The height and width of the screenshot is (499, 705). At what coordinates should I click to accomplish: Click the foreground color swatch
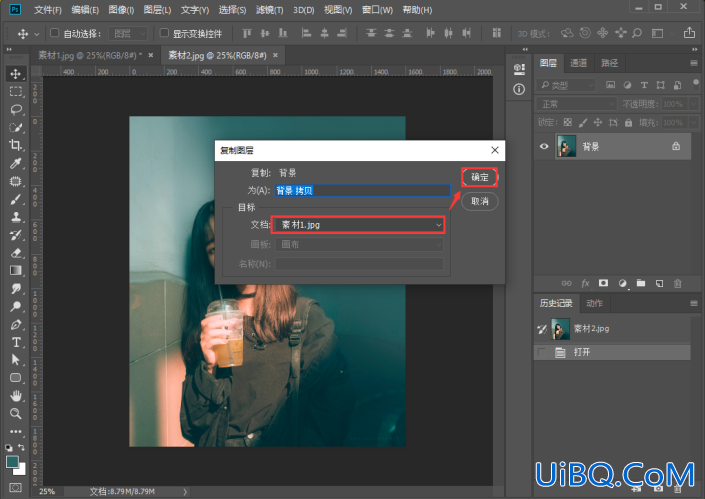tap(12, 462)
